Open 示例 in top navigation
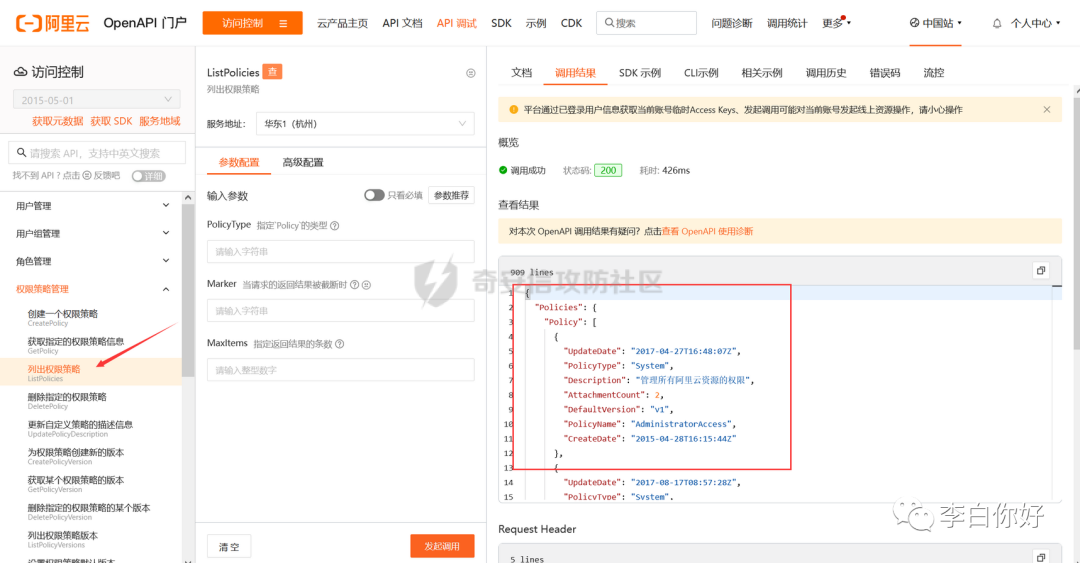The height and width of the screenshot is (563, 1080). click(x=536, y=23)
